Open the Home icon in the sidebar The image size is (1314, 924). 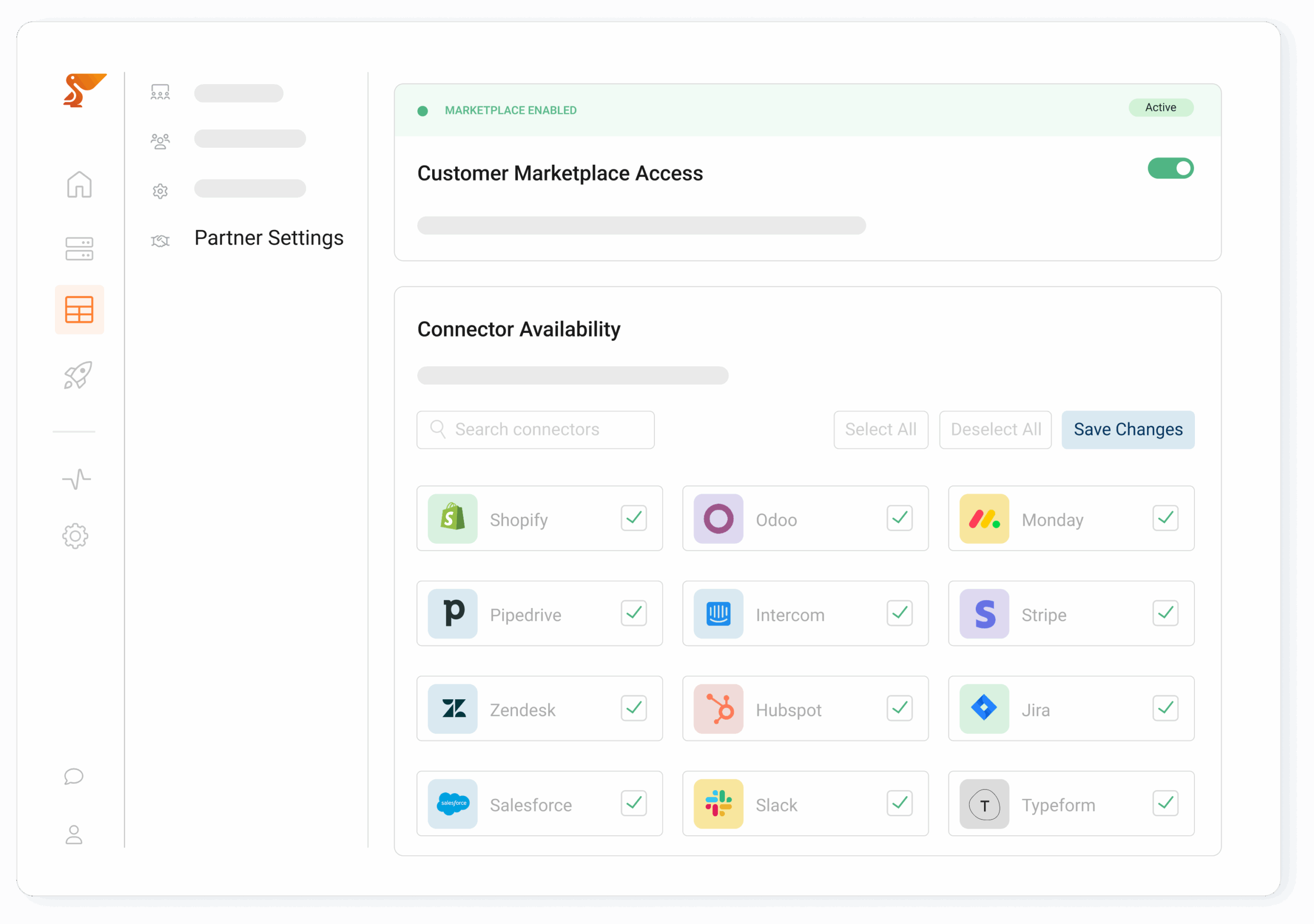(79, 184)
